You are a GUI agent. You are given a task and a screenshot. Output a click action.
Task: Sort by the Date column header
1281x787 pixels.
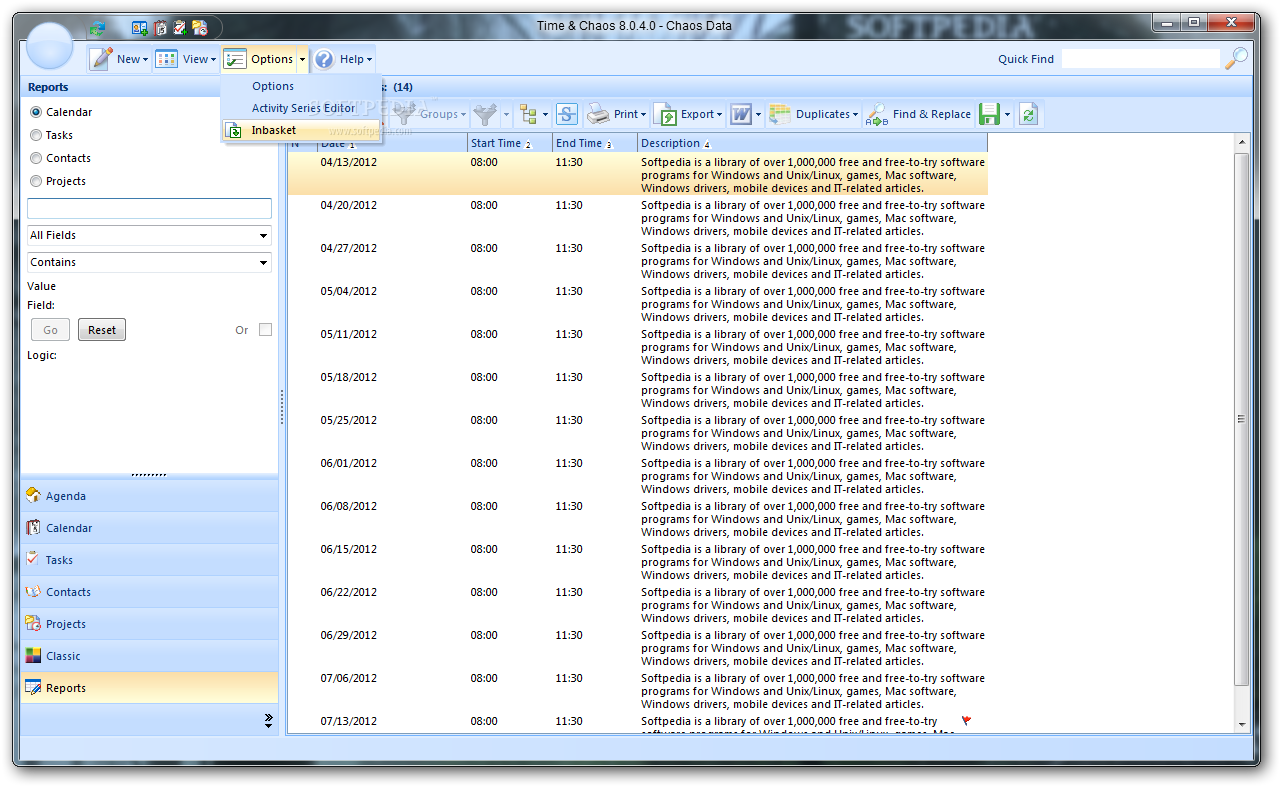click(x=392, y=143)
